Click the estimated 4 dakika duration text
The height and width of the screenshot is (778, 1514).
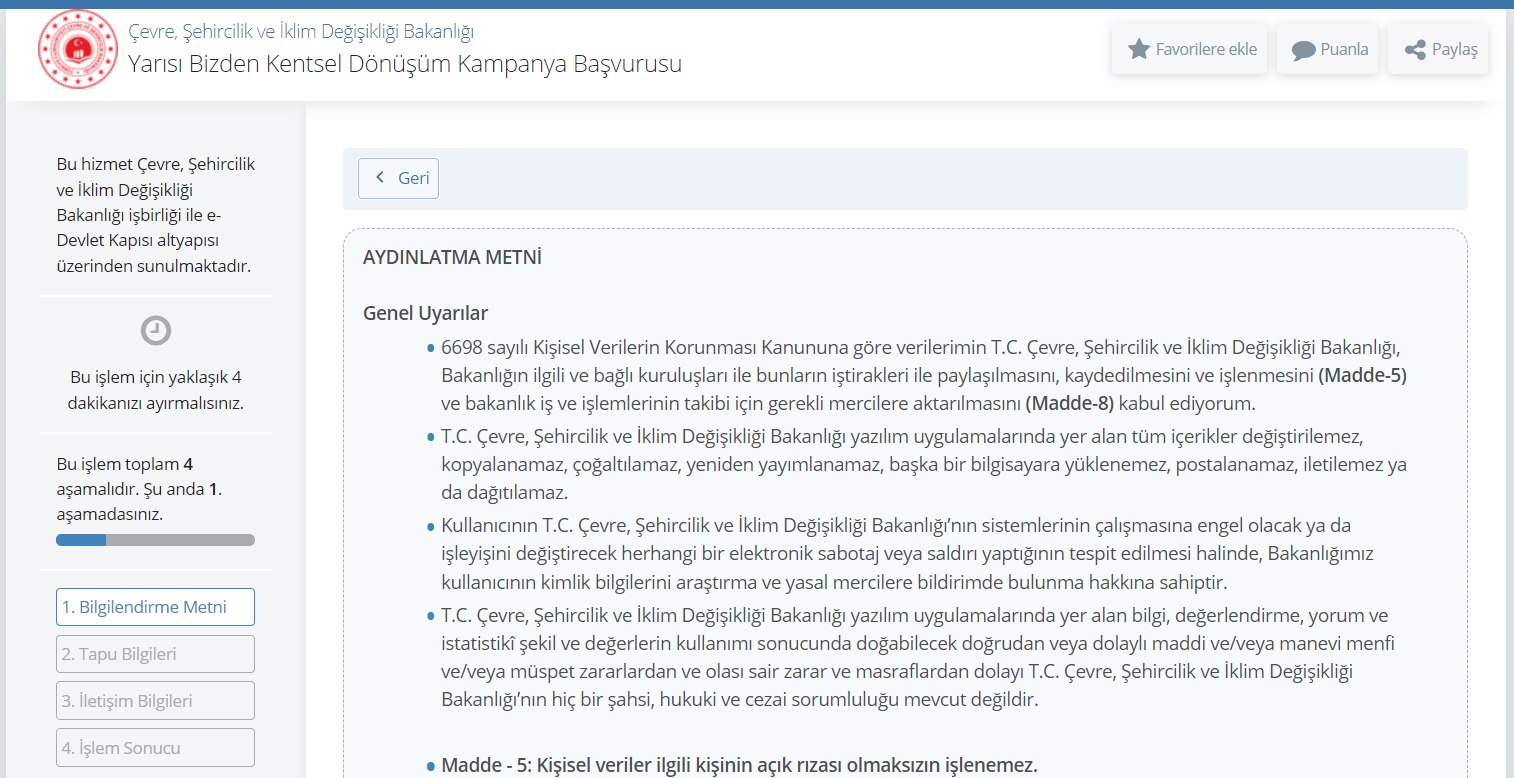[x=156, y=391]
